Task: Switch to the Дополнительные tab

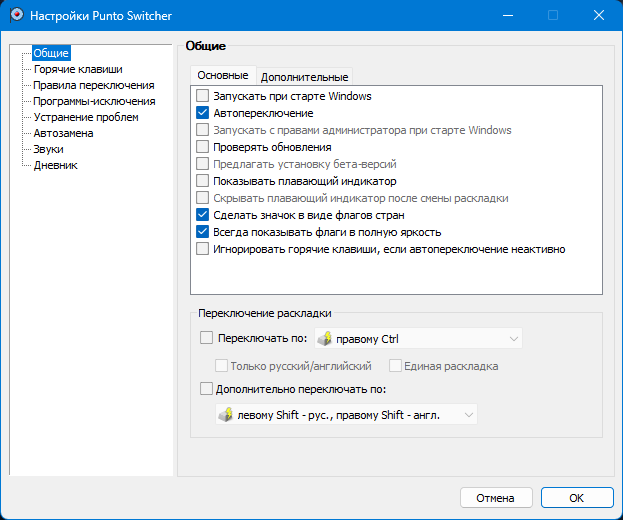Action: pos(304,77)
